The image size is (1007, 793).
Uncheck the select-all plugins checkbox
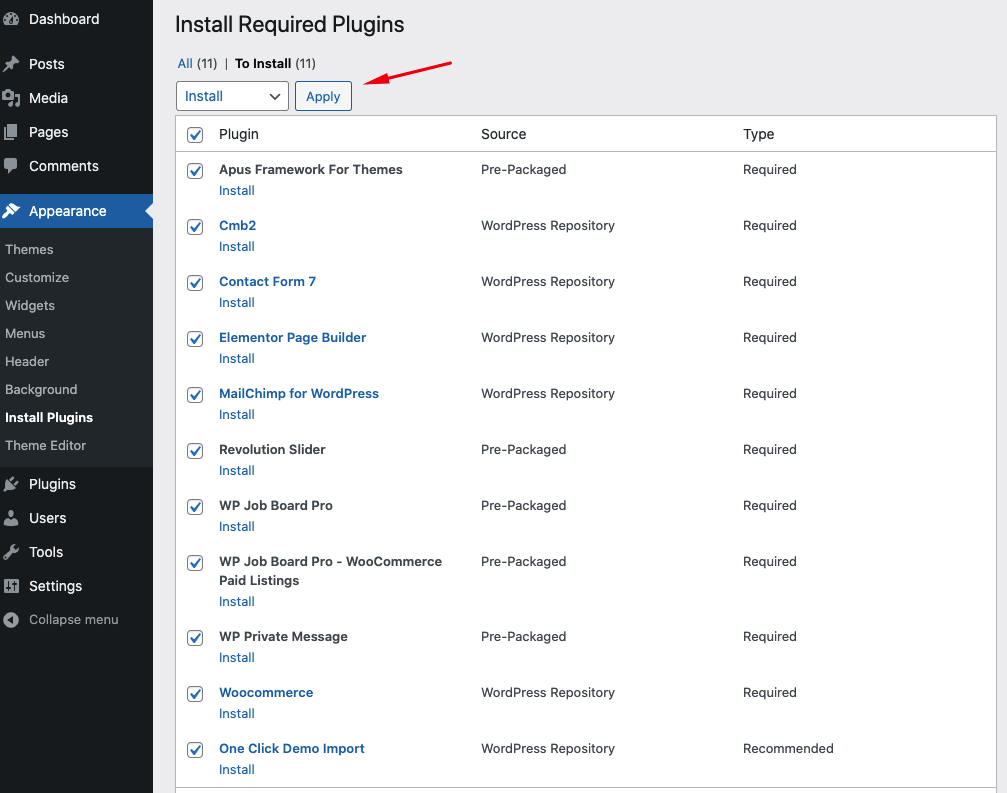pos(195,135)
